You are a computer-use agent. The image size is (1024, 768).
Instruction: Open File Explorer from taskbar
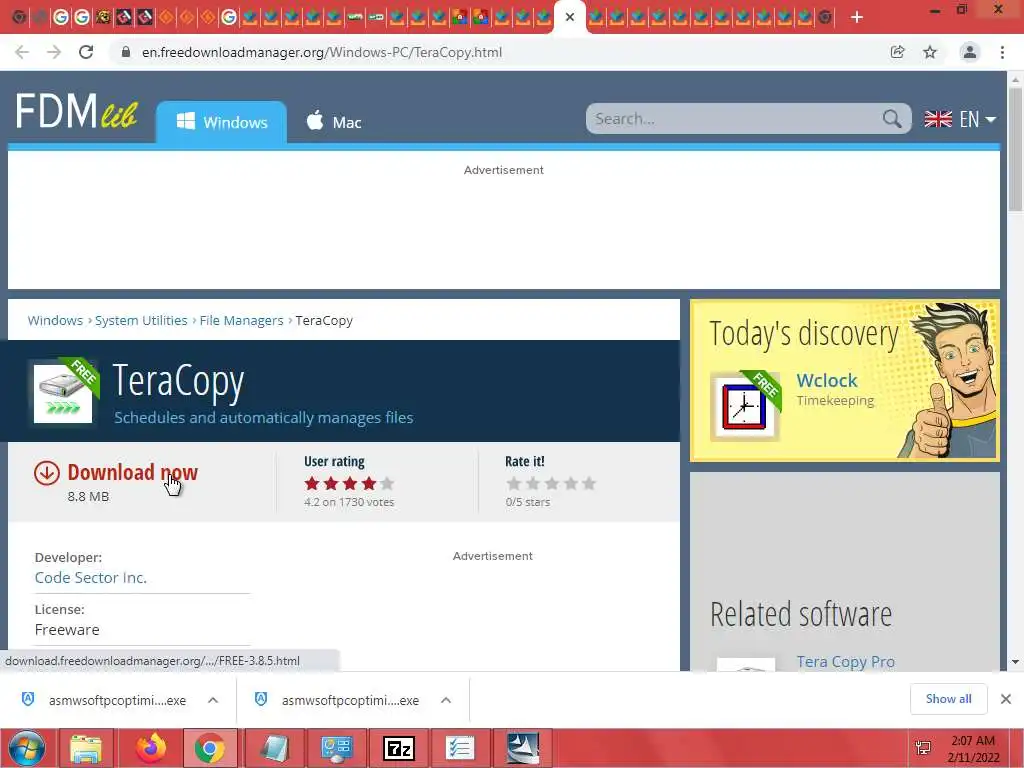(86, 748)
